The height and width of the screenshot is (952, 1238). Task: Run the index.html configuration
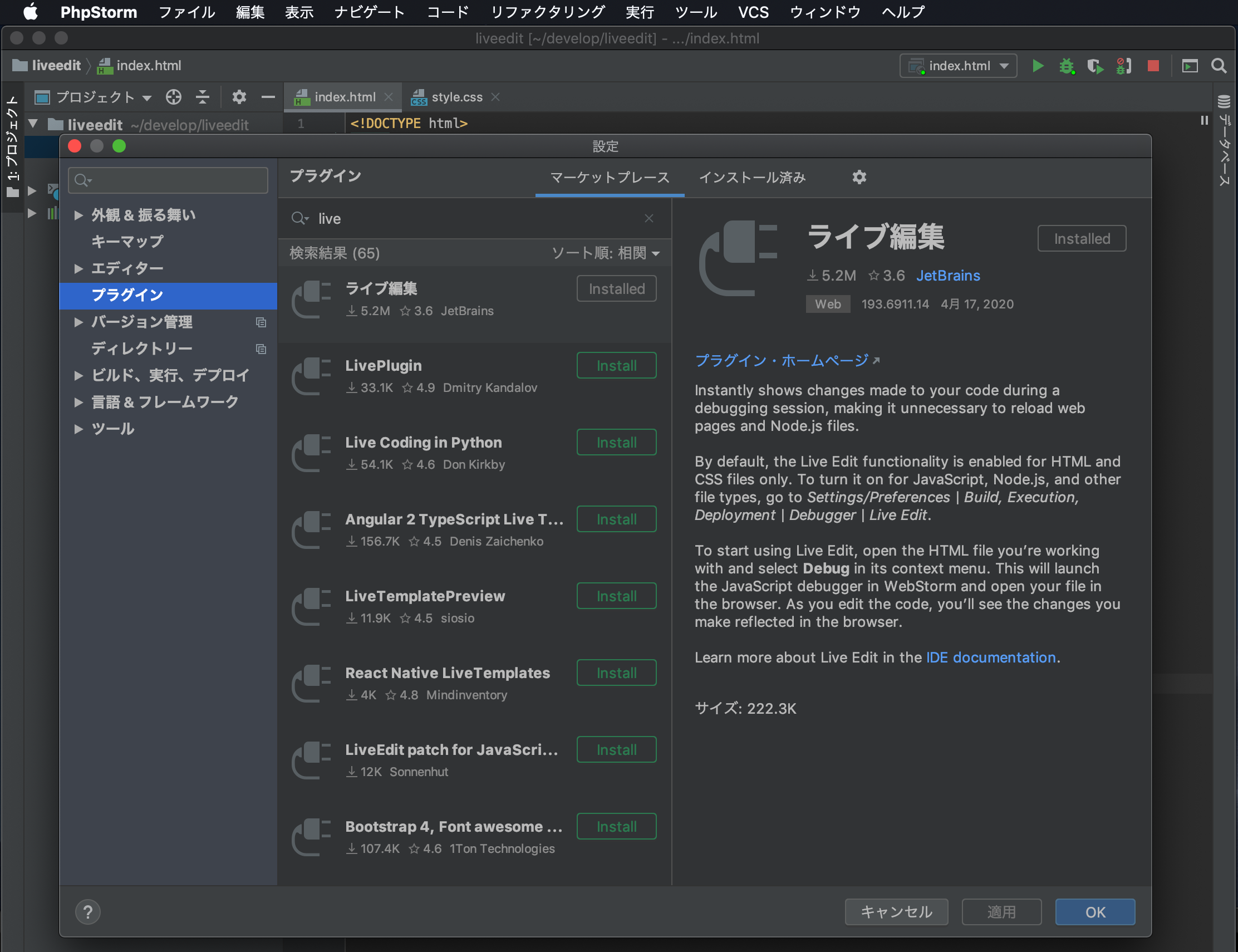[x=1039, y=66]
